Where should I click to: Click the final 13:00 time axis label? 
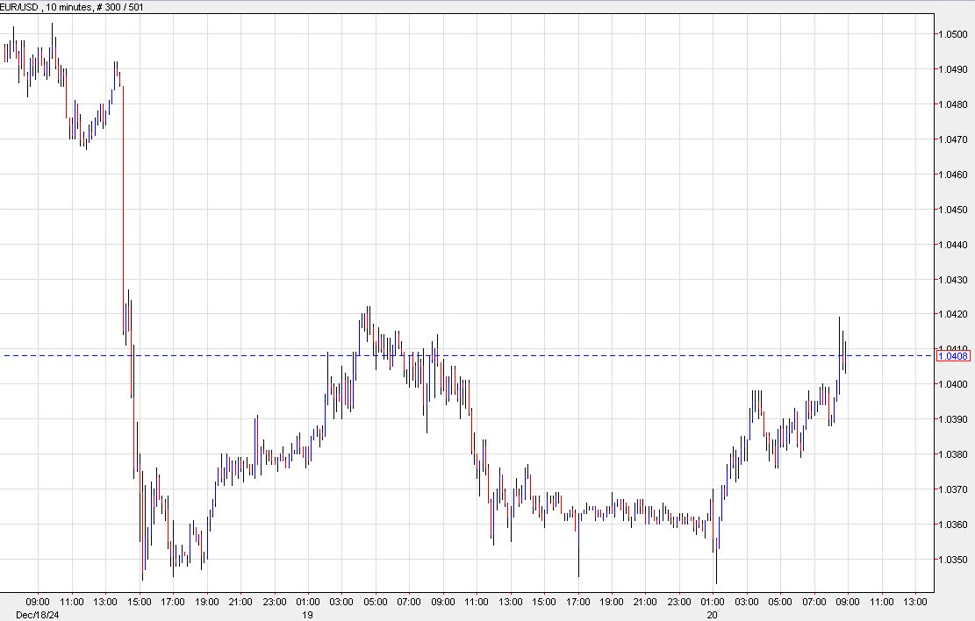915,601
